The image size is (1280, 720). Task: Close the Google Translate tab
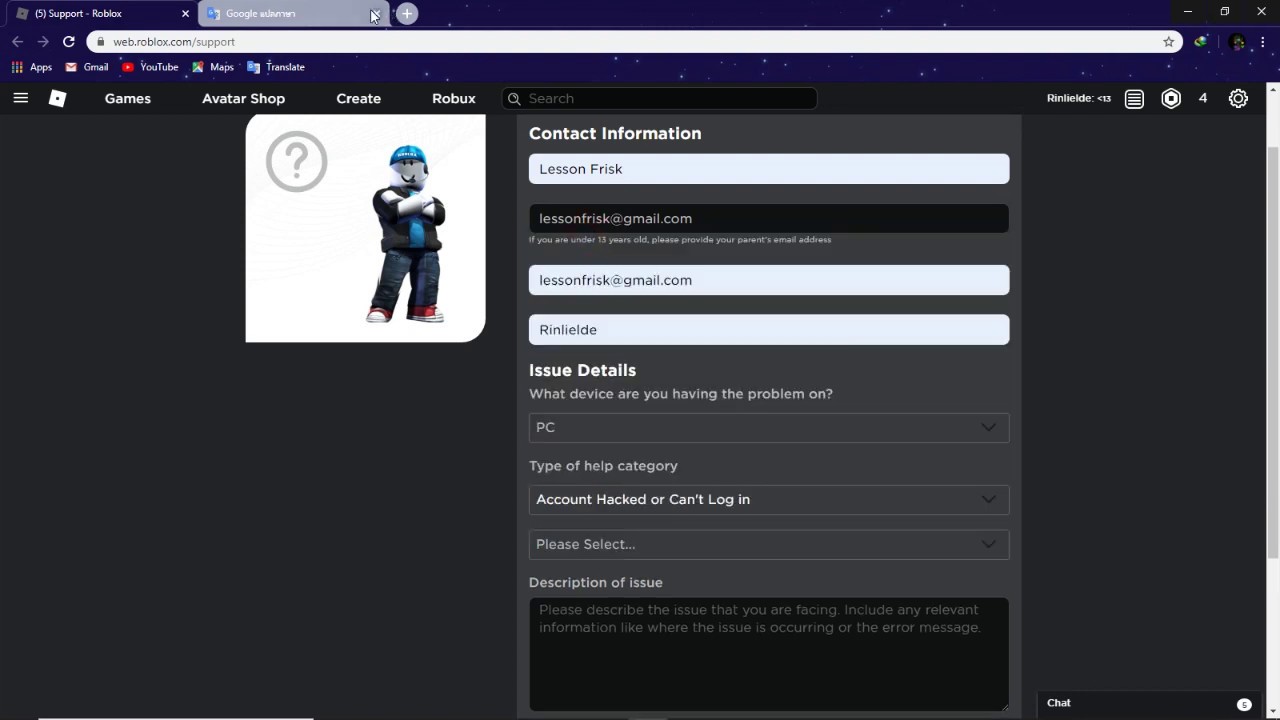(375, 14)
